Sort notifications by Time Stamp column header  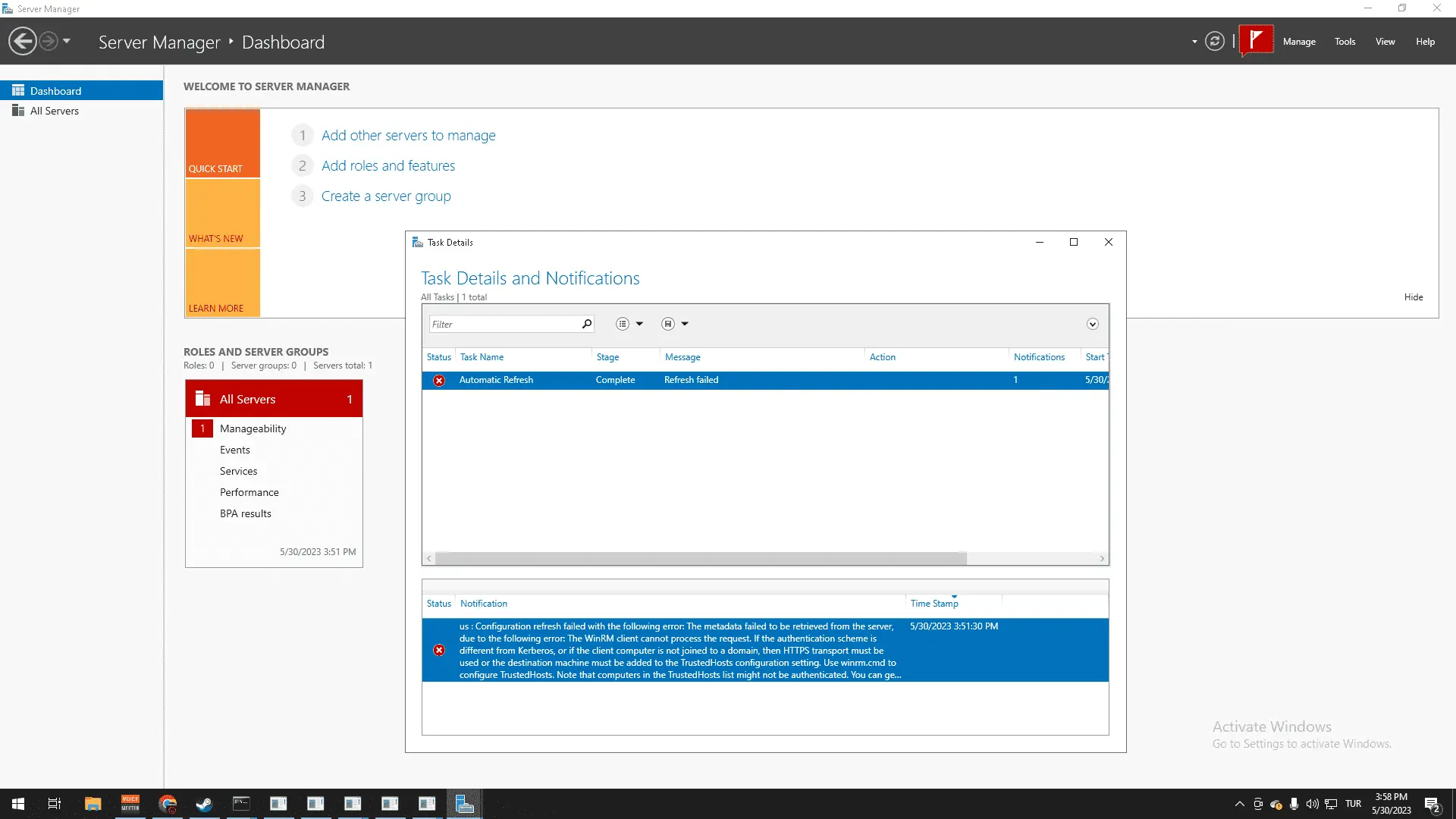934,604
